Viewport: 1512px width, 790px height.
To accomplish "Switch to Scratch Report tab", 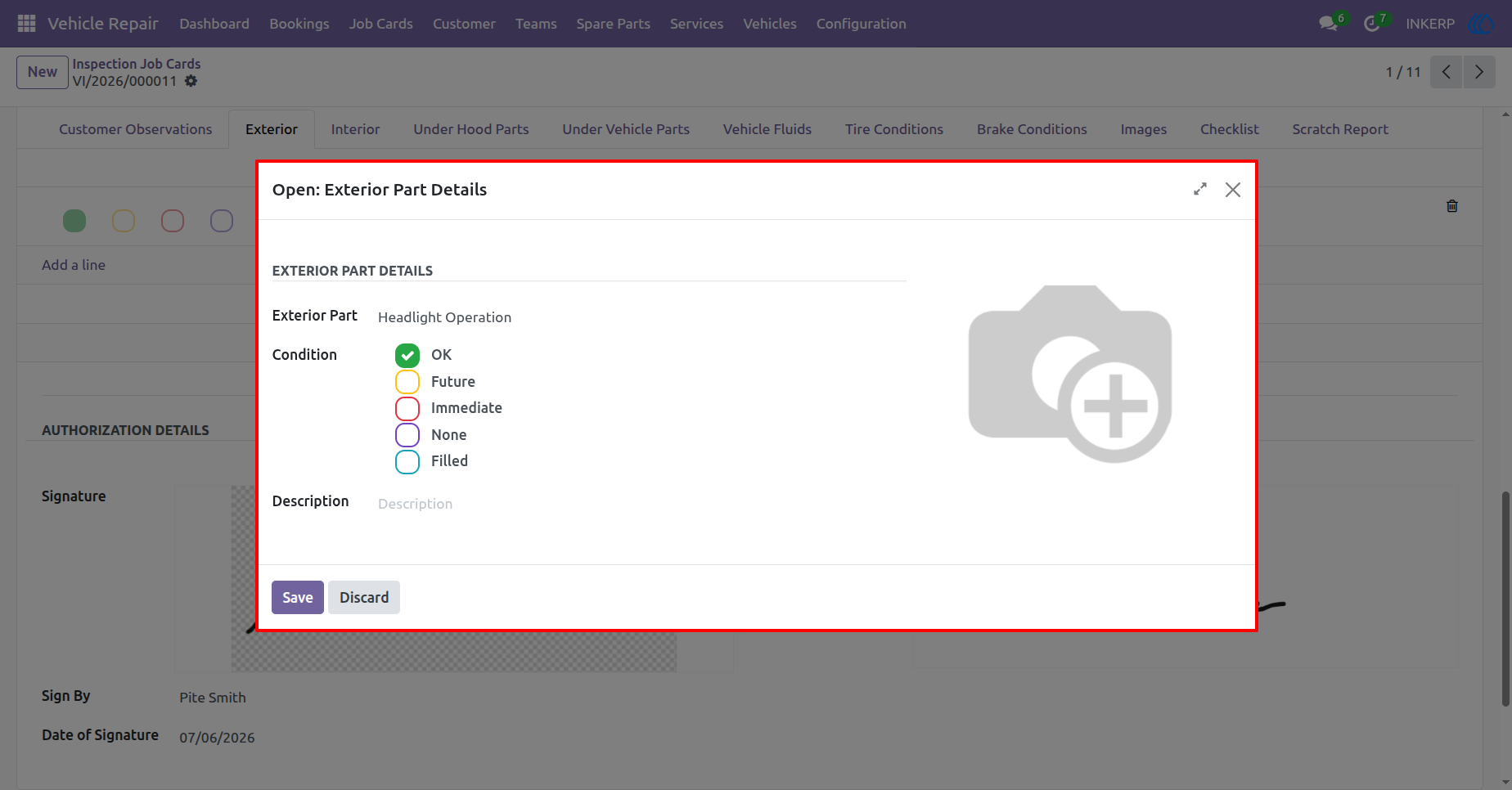I will click(1340, 129).
